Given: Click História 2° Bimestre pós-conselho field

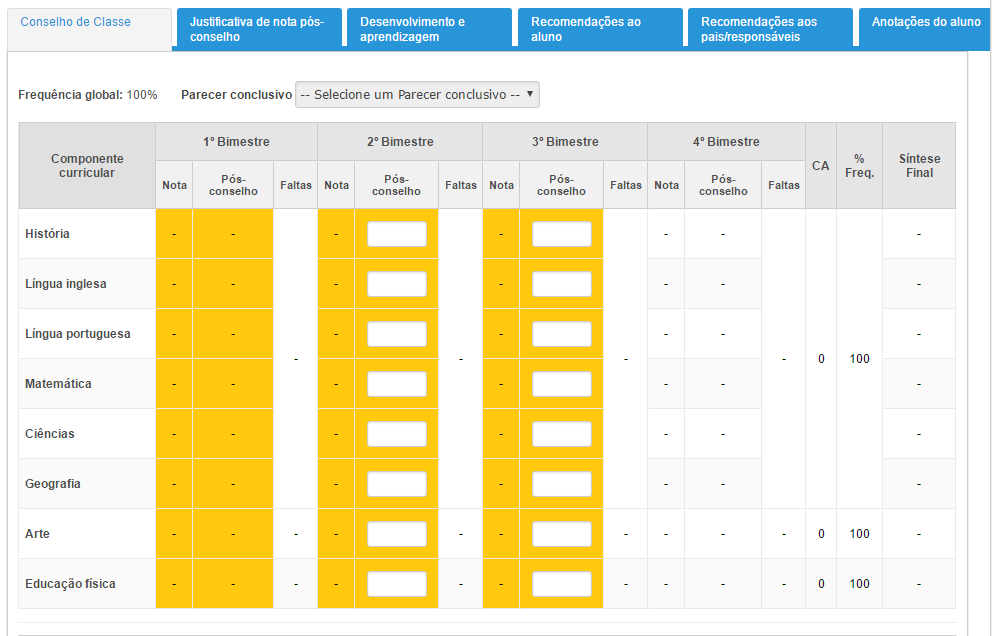Looking at the screenshot, I should [396, 234].
